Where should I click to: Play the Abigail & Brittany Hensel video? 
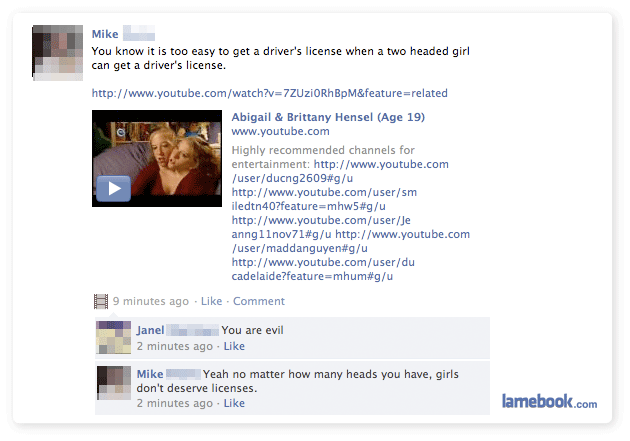(113, 188)
